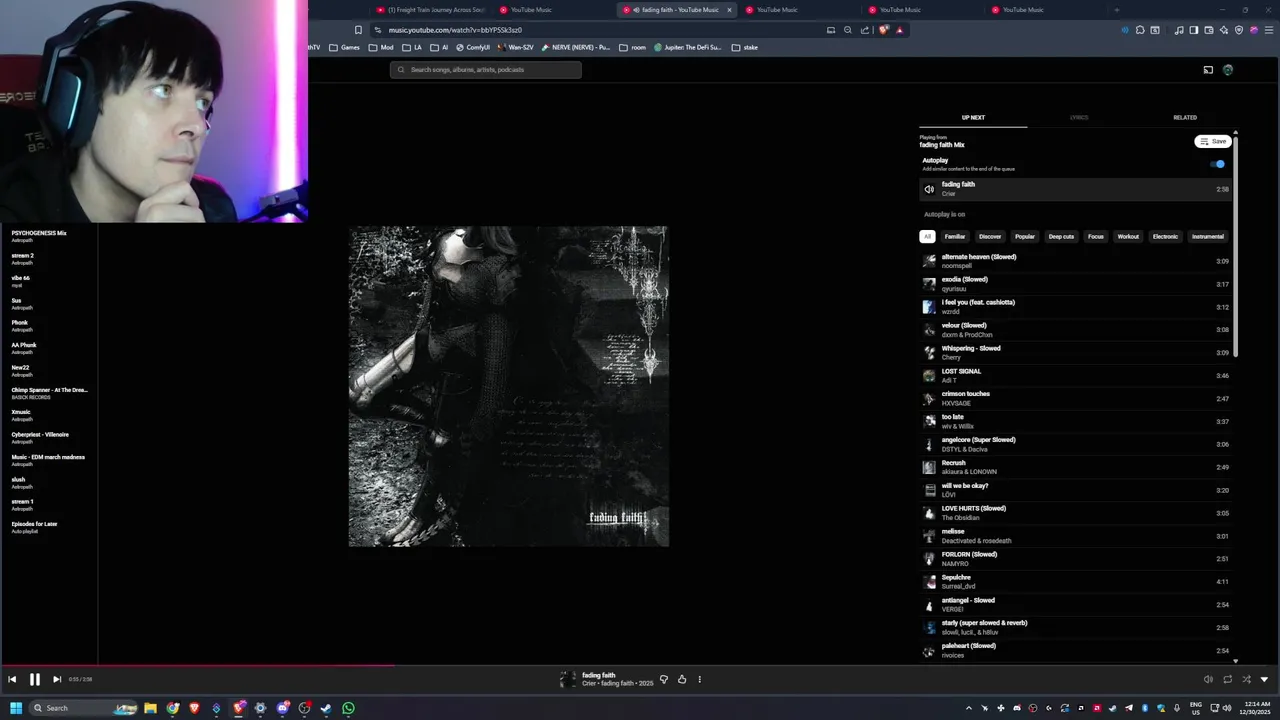The height and width of the screenshot is (720, 1280).
Task: Click the song progress bar
Action: [640, 665]
